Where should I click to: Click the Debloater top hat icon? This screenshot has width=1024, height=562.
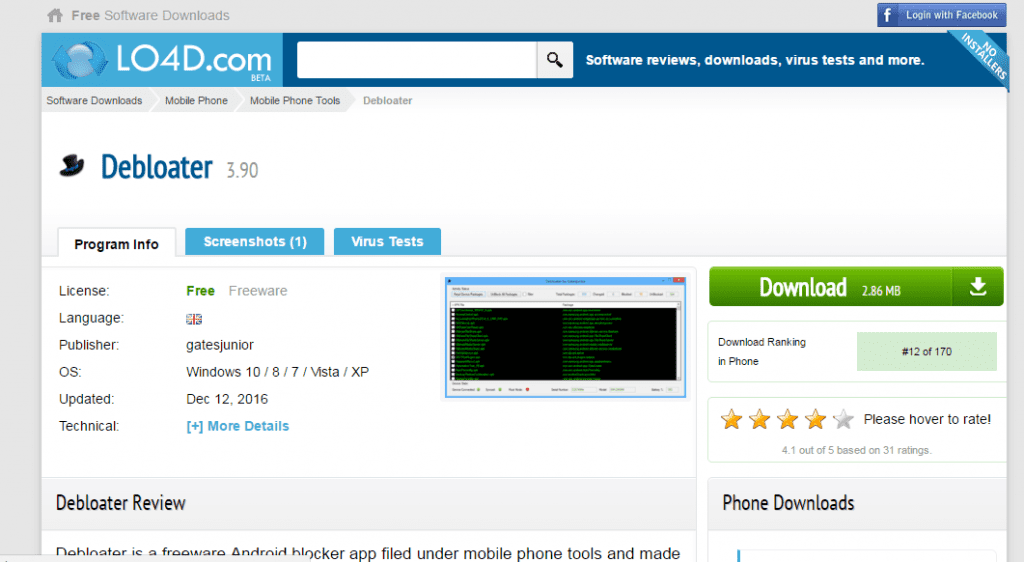point(72,166)
